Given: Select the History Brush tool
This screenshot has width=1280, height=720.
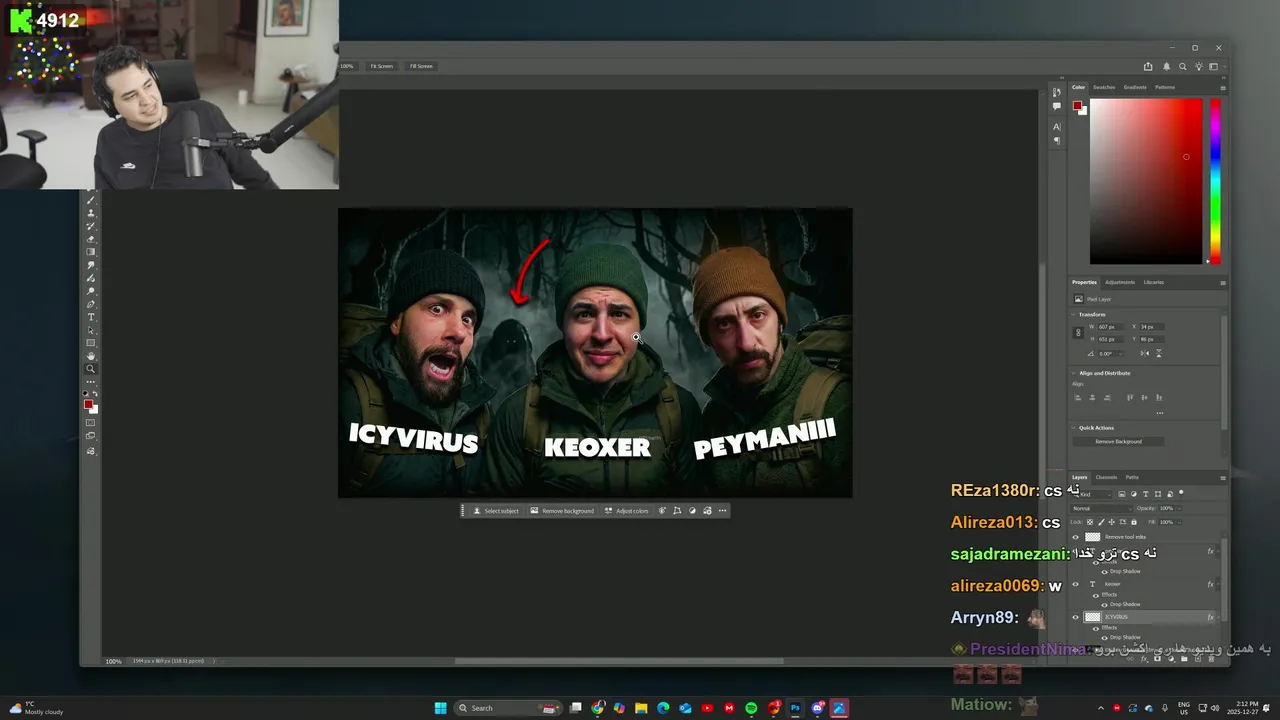Looking at the screenshot, I should [90, 227].
